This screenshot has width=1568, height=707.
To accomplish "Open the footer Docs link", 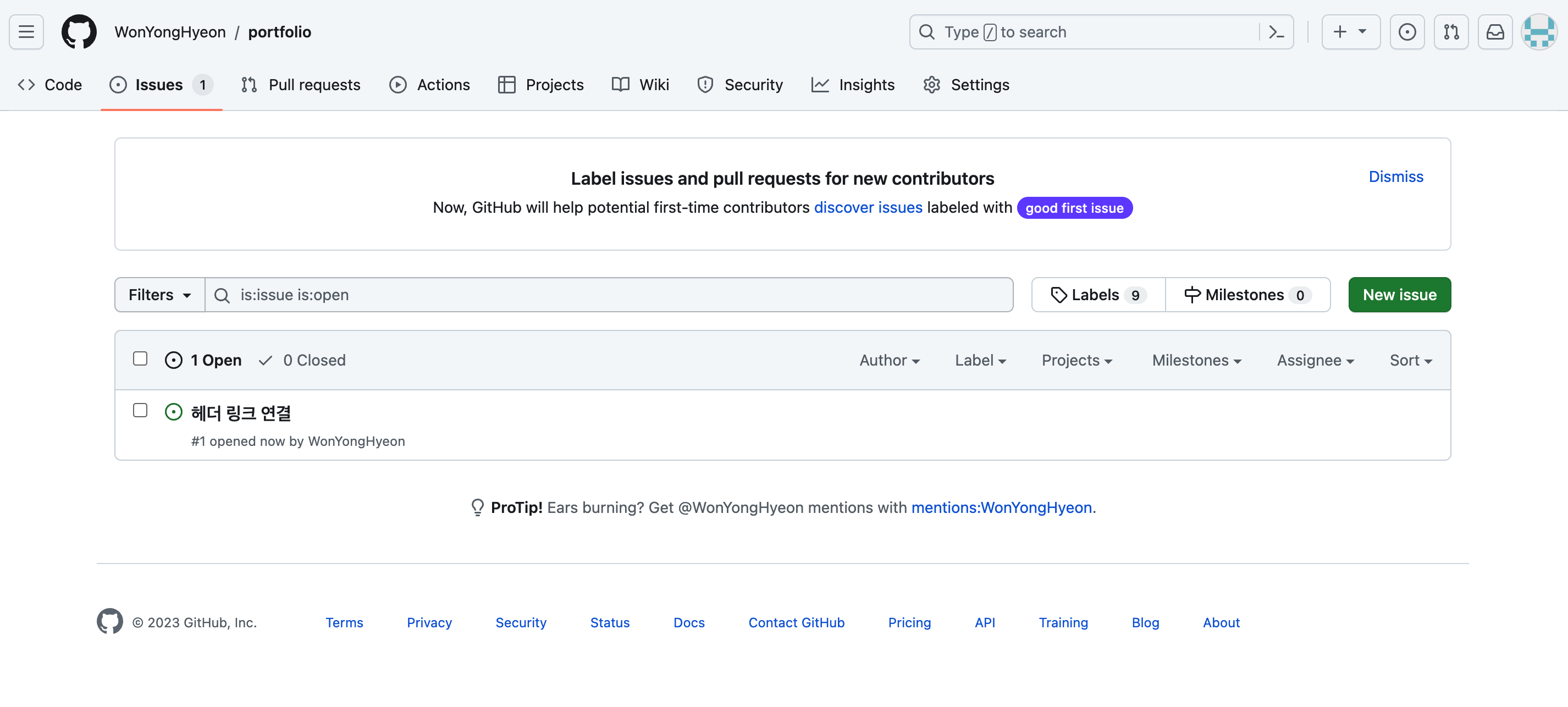I will click(x=689, y=622).
